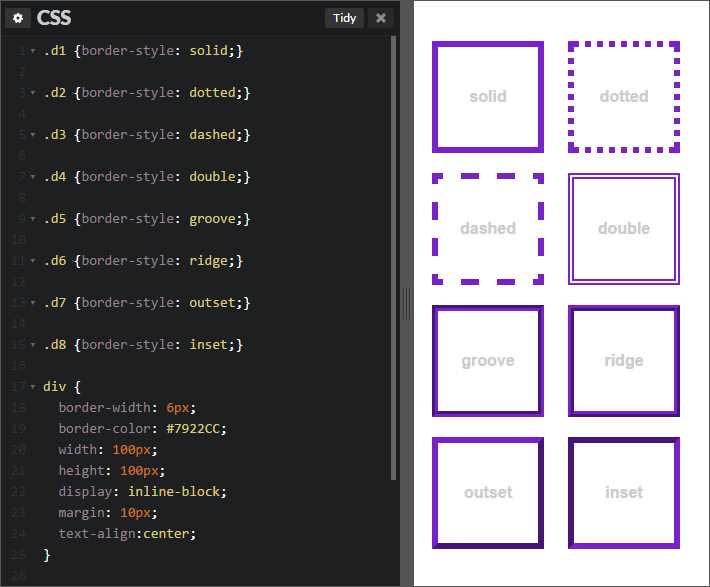Click the #7922CC border-color value
The width and height of the screenshot is (710, 587).
coord(193,428)
